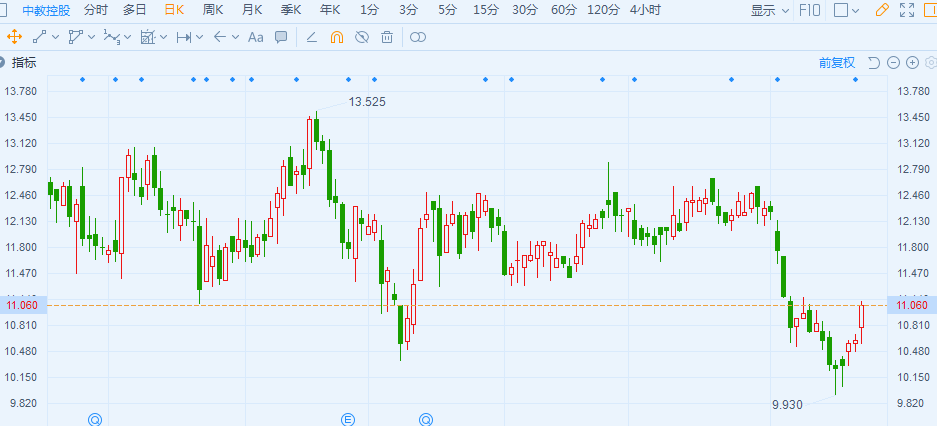937x426 pixels.
Task: Switch to the 周K weekly tab
Action: pos(213,10)
